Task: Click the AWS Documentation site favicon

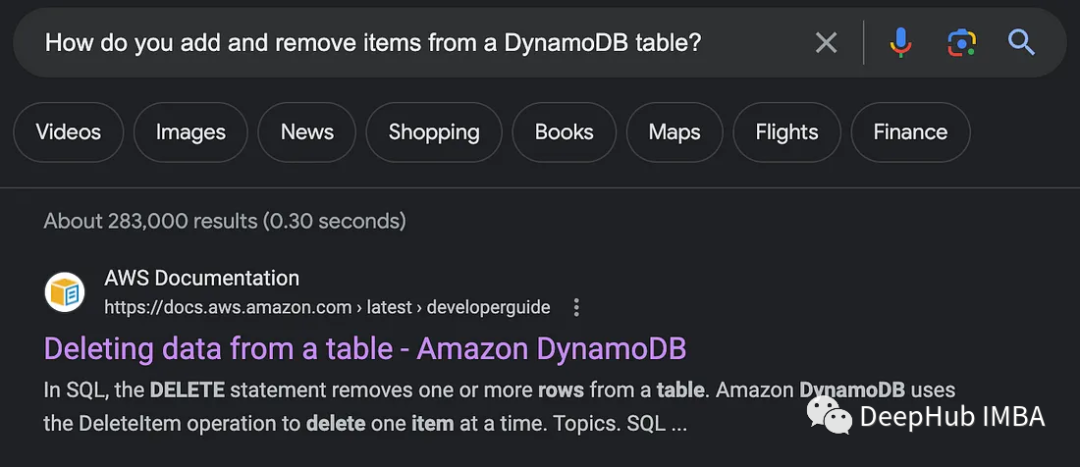Action: [65, 292]
